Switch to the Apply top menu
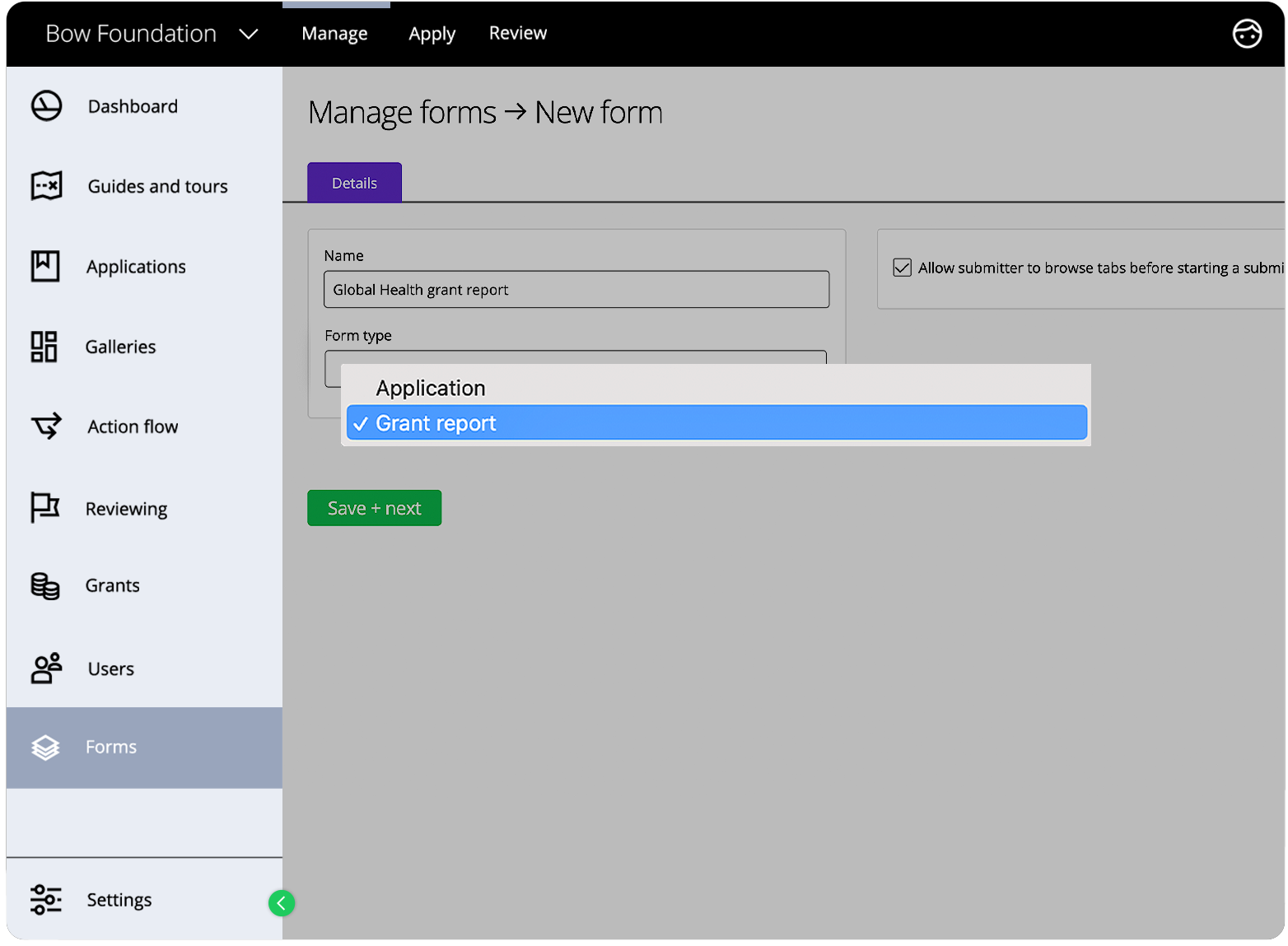1288x946 pixels. pos(432,34)
